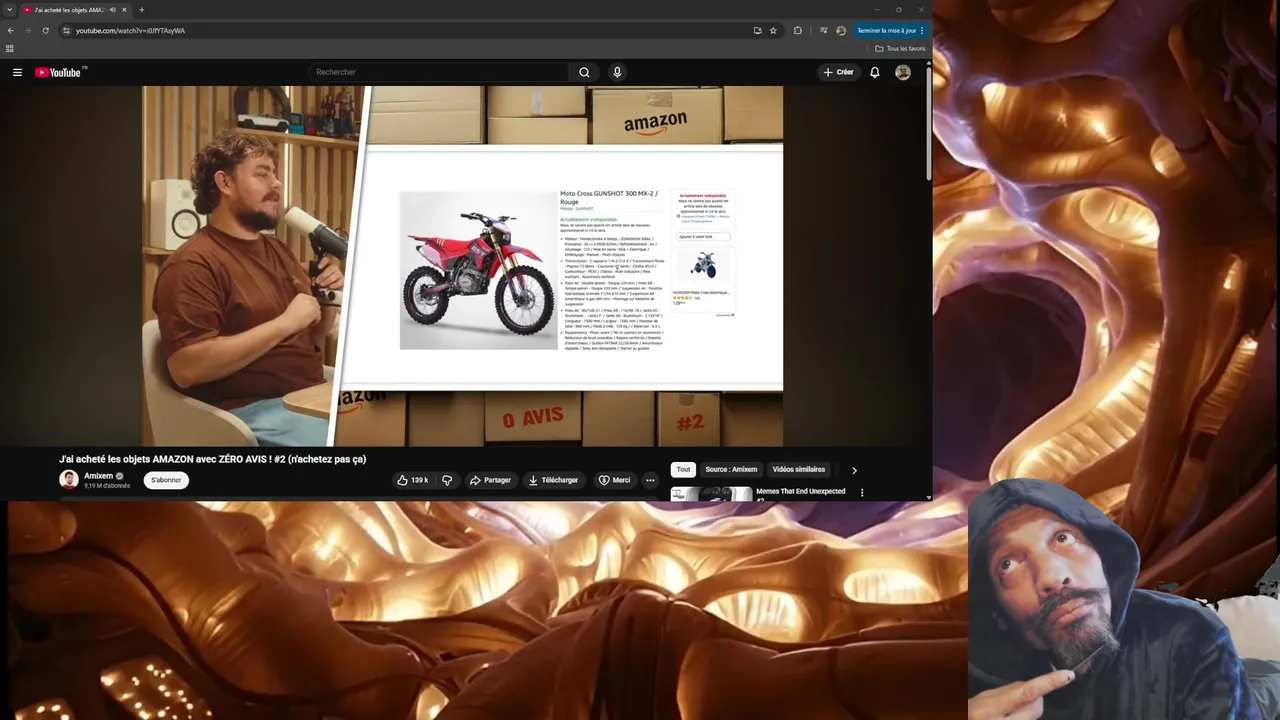
Task: Open the YouTube account avatar menu
Action: pyautogui.click(x=903, y=72)
